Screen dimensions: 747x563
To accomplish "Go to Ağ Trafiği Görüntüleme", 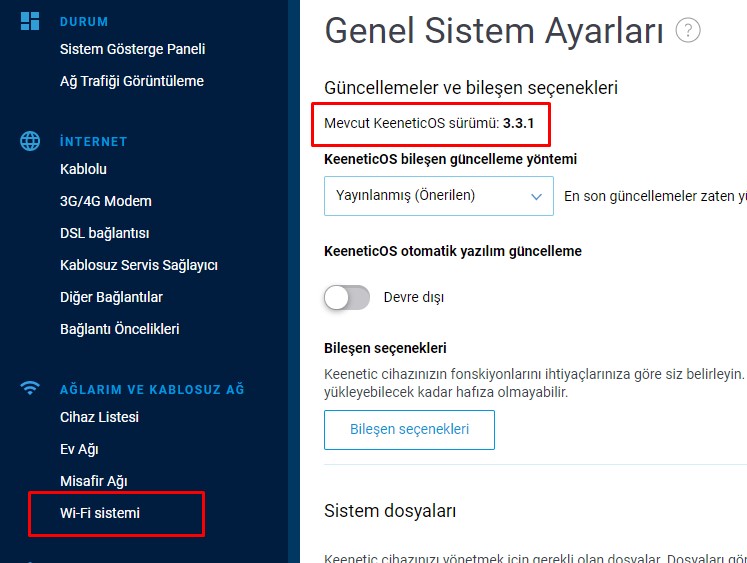I will coord(132,81).
